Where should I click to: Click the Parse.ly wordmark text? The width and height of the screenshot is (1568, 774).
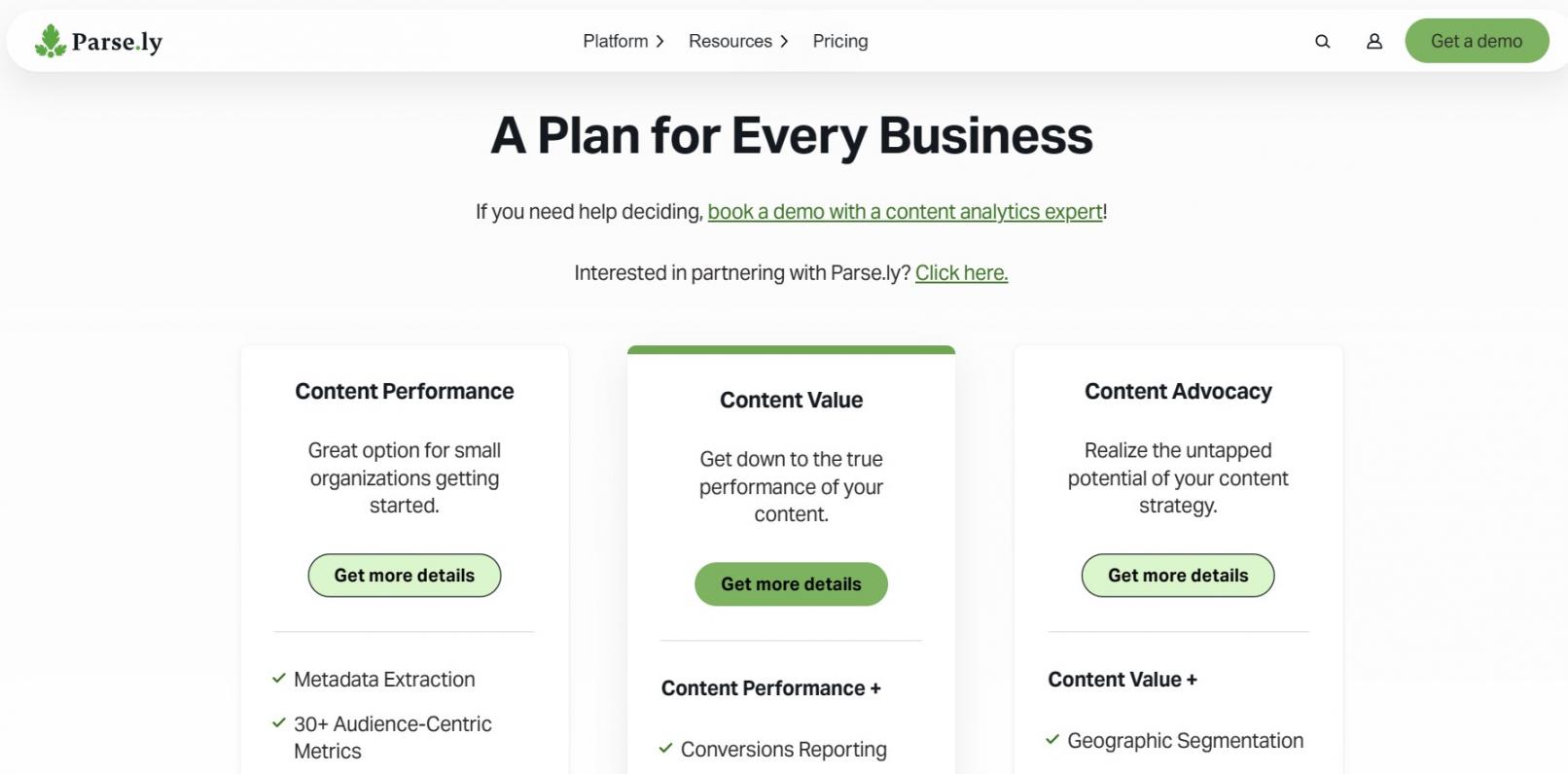(x=117, y=42)
